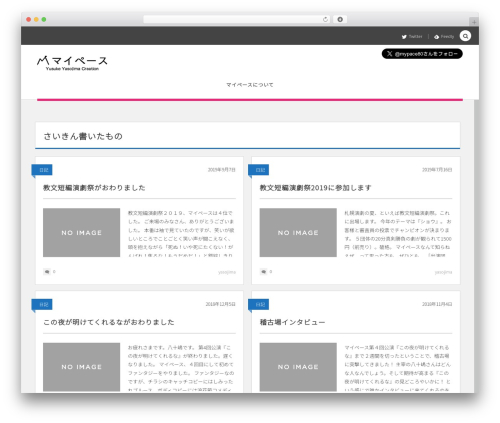500x423 pixels.
Task: Click category tag on 教文短編演劇祭2019に参加します card
Action: click(x=259, y=170)
